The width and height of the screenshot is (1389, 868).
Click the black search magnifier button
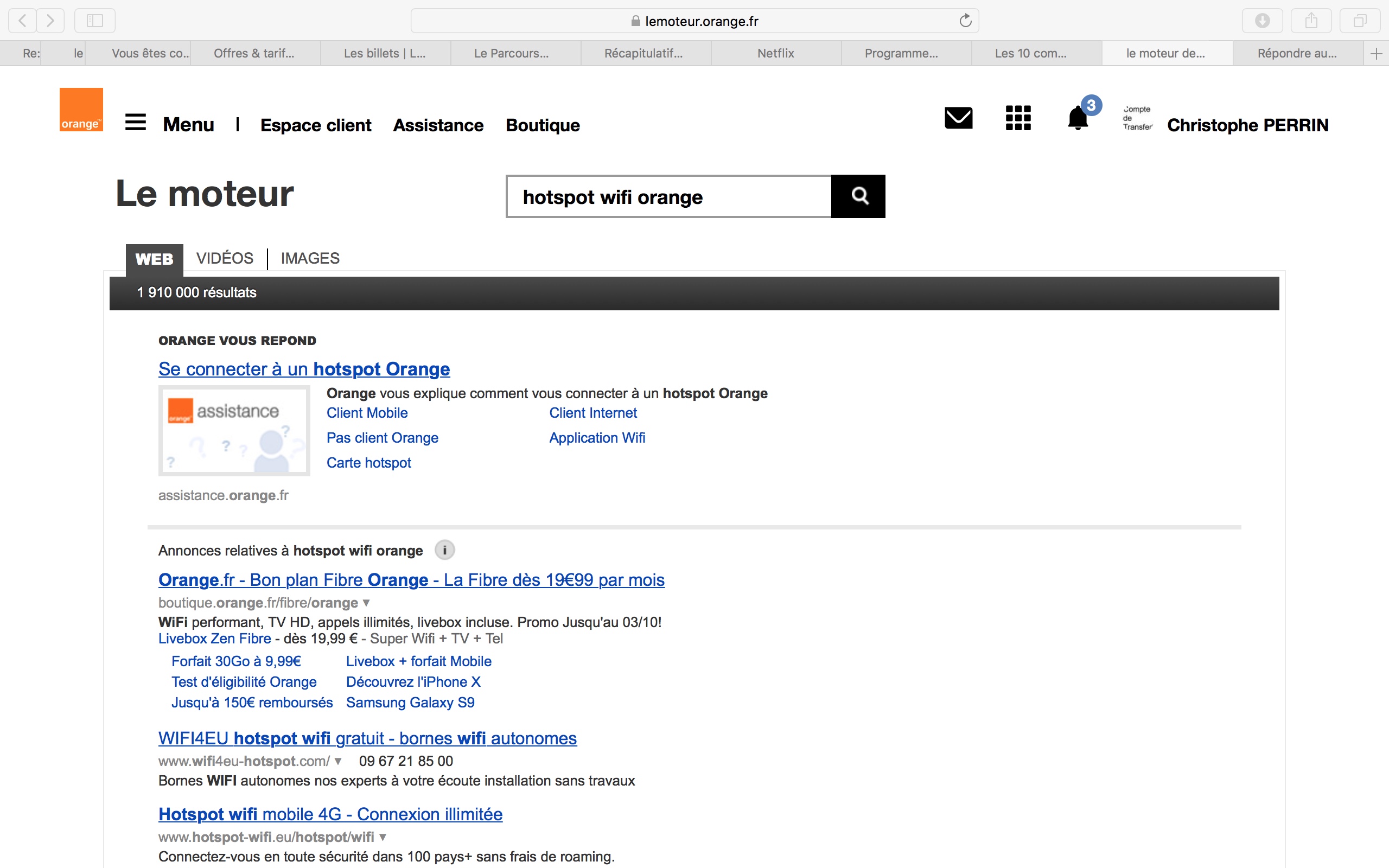(858, 196)
